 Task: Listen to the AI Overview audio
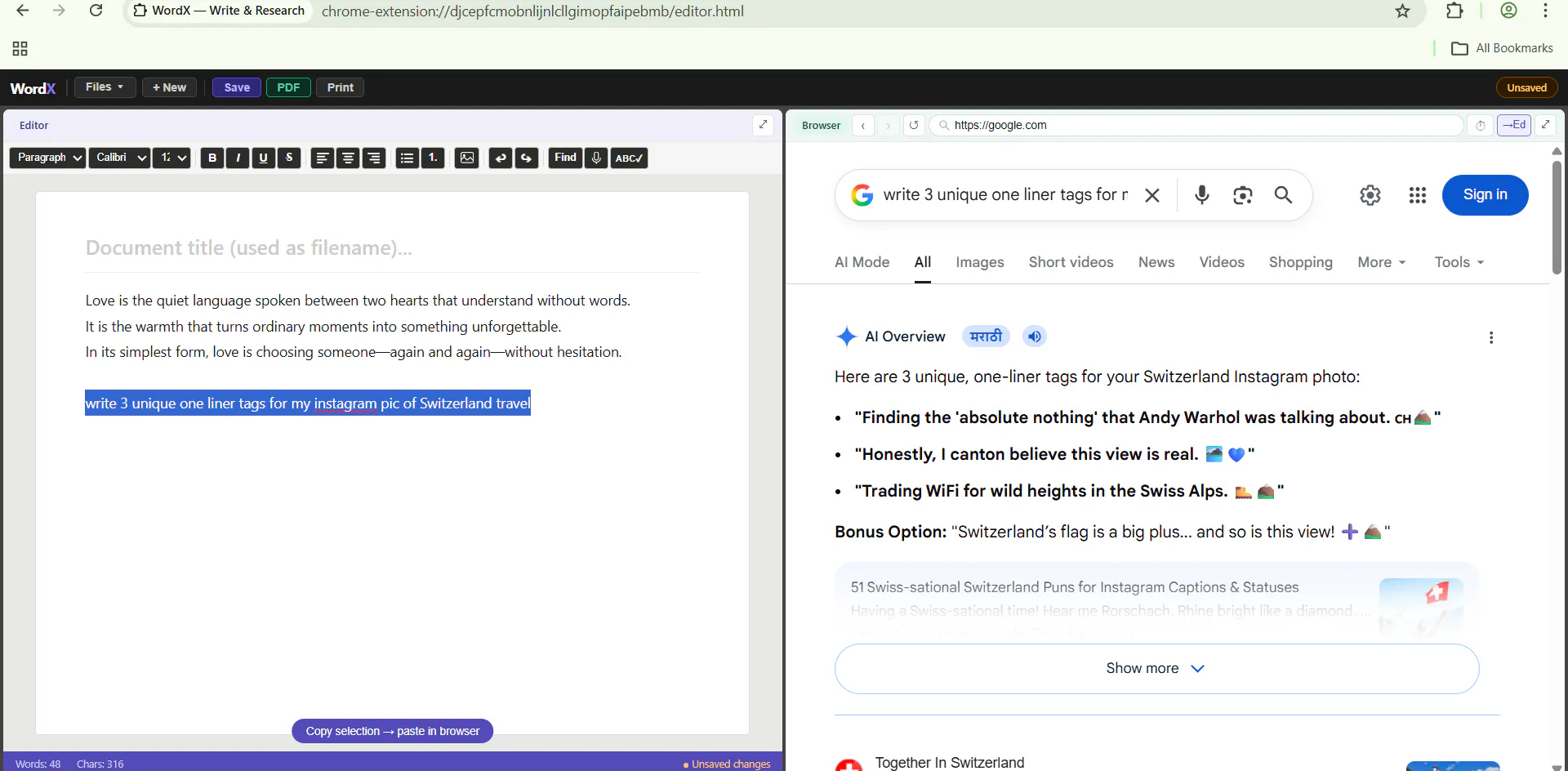click(x=1035, y=336)
